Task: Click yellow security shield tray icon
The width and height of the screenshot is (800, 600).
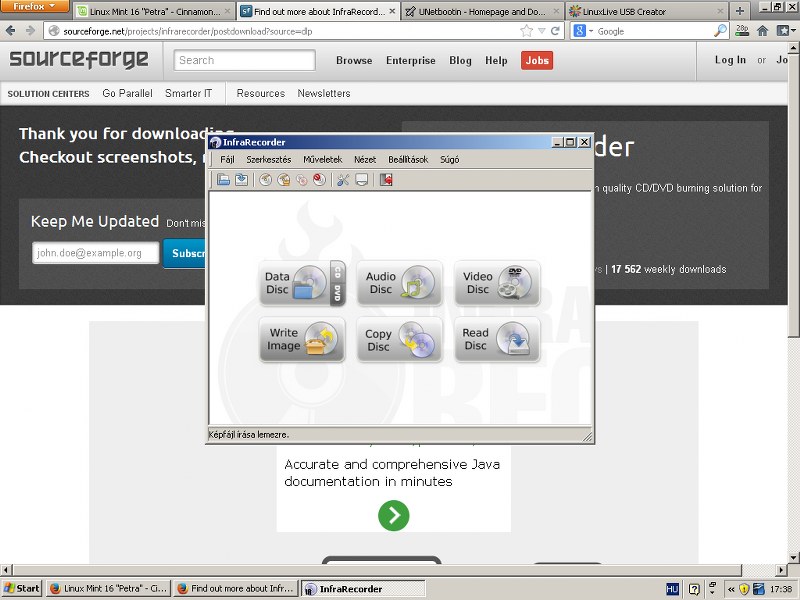Action: 744,589
